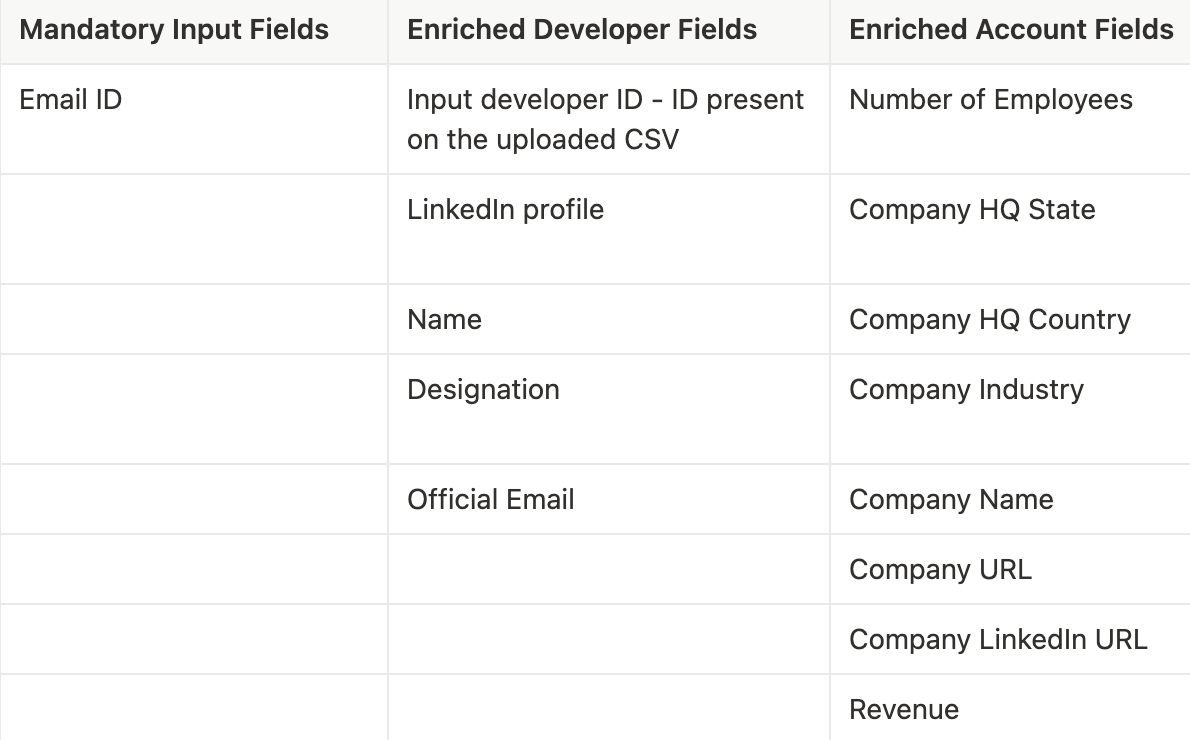
Task: Select the Designation cell
Action: click(x=483, y=390)
